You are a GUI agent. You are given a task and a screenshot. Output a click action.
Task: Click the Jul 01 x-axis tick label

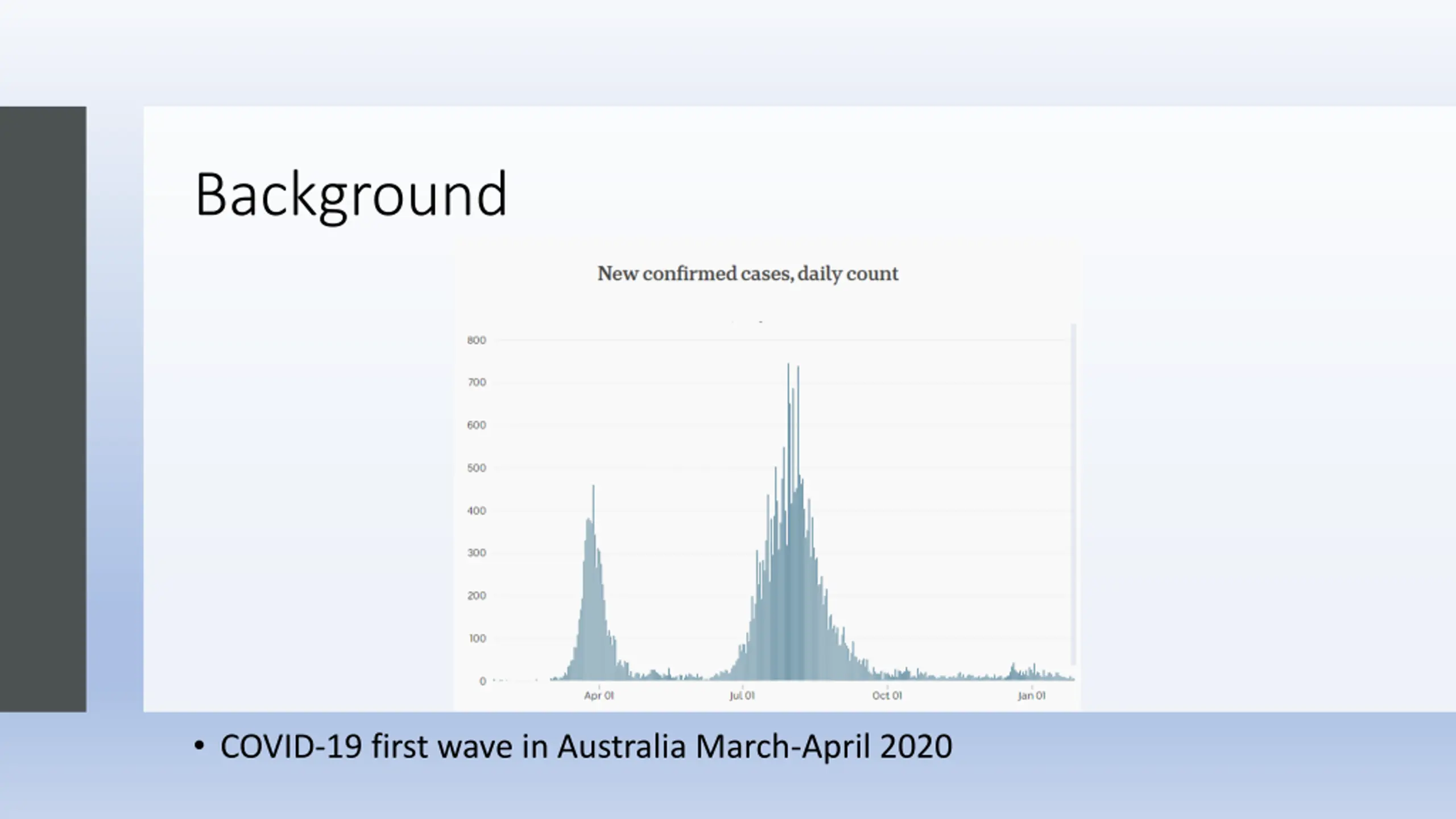pos(742,695)
